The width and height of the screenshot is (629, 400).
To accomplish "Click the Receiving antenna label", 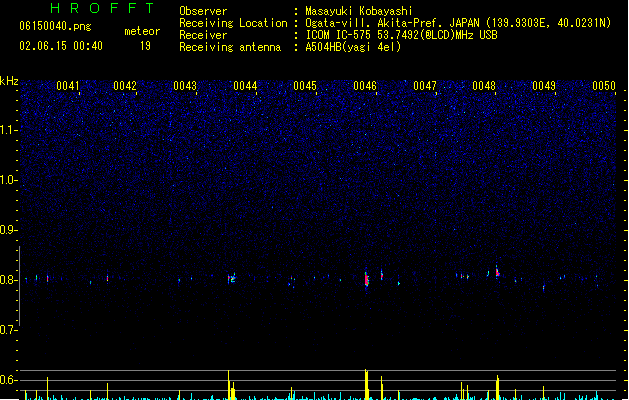I will pyautogui.click(x=230, y=47).
